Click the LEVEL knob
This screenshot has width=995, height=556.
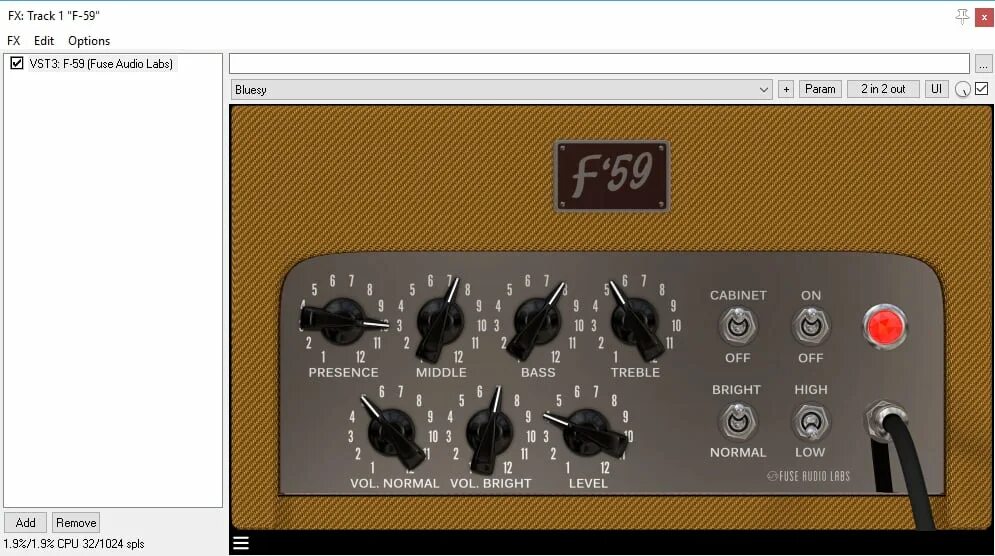(586, 432)
